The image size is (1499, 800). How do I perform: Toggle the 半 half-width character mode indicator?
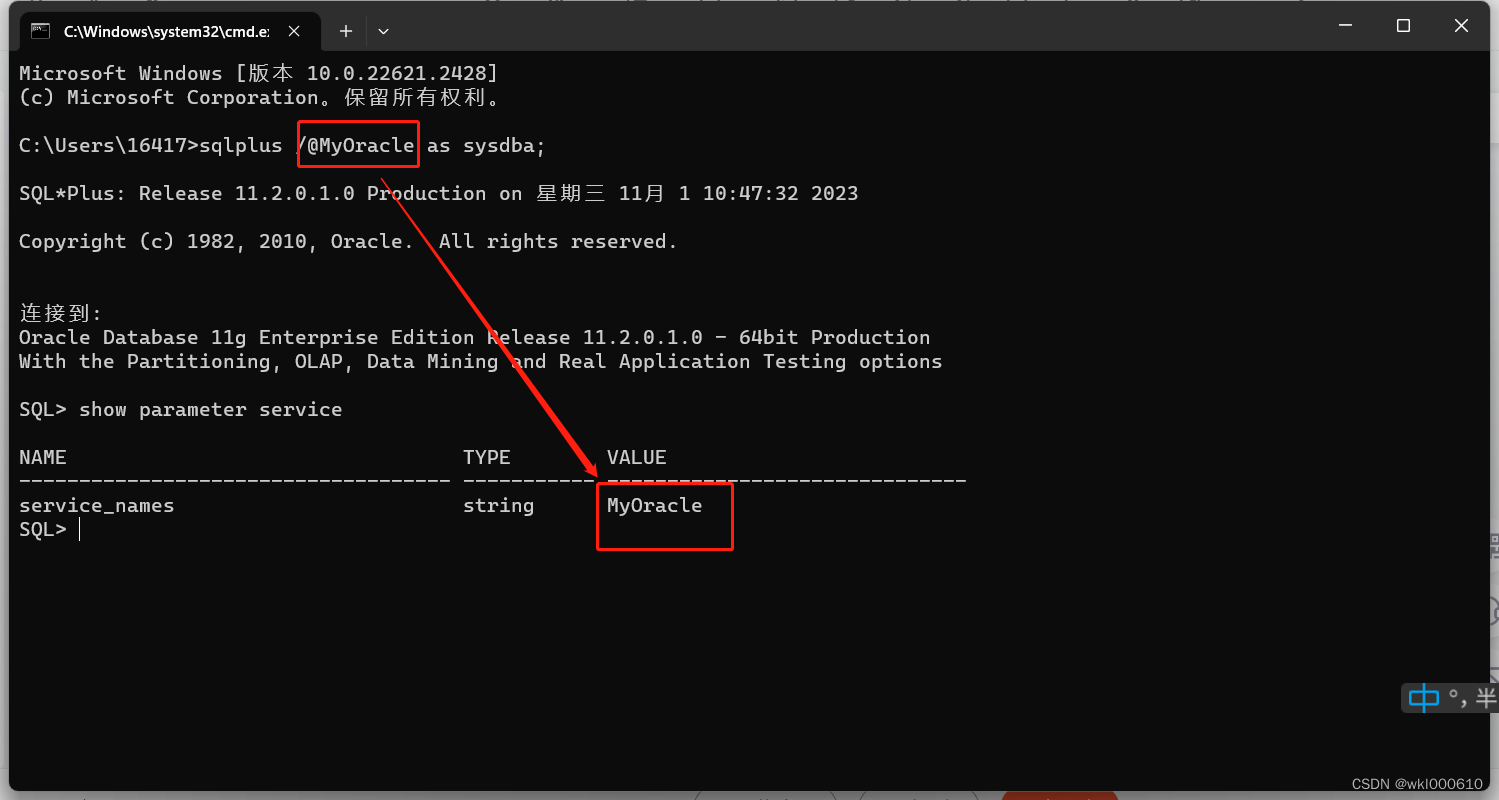1487,697
